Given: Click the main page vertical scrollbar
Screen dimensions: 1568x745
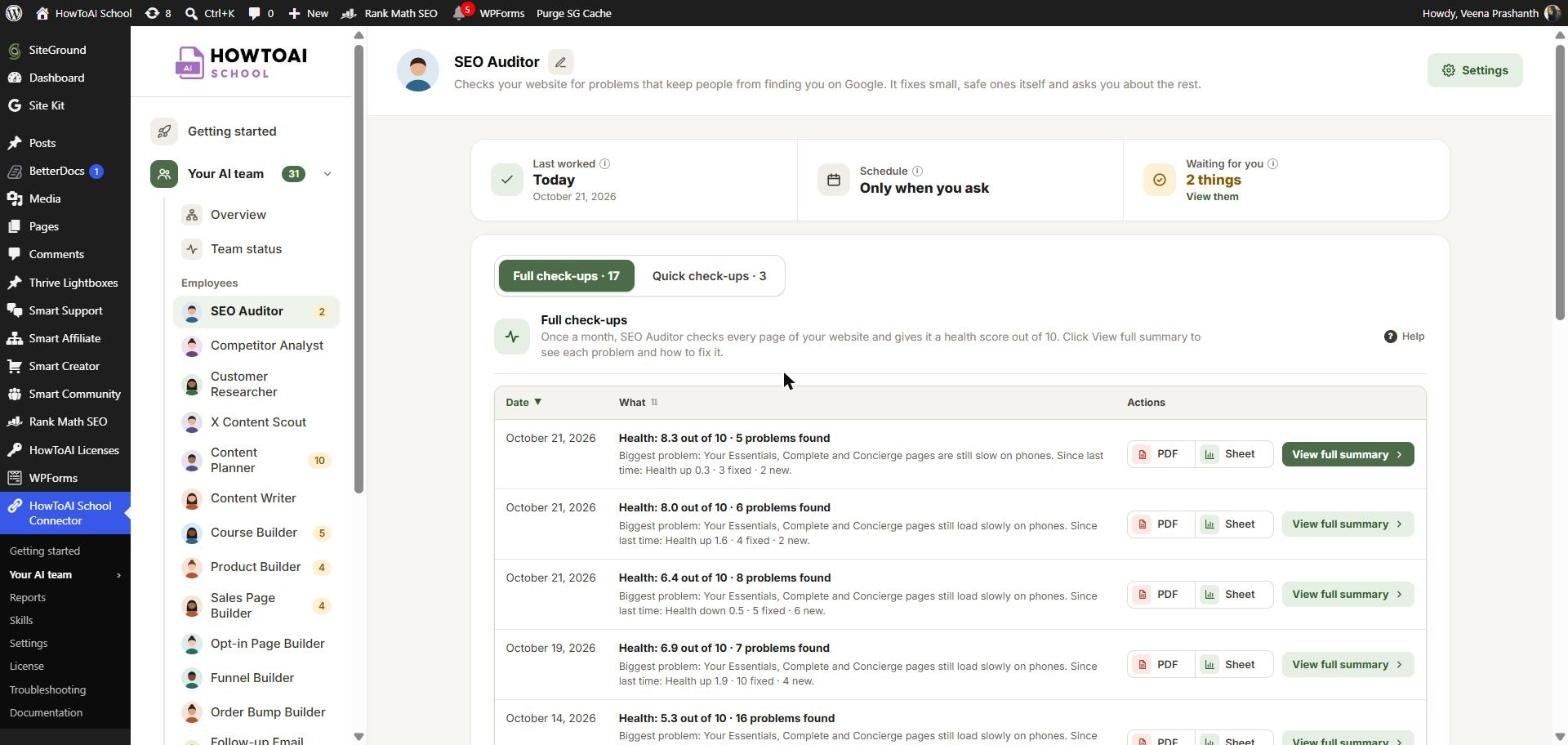Looking at the screenshot, I should pos(1559,180).
